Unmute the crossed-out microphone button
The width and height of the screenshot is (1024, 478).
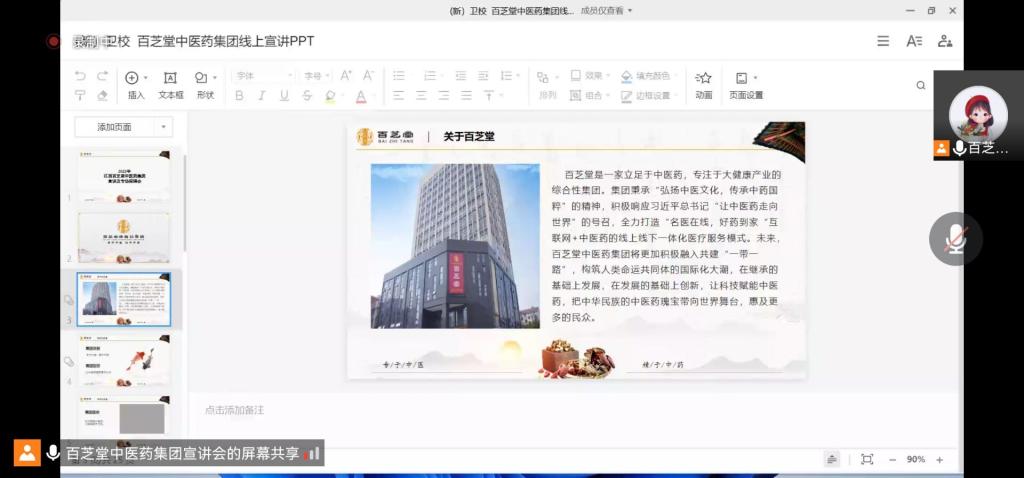(956, 238)
